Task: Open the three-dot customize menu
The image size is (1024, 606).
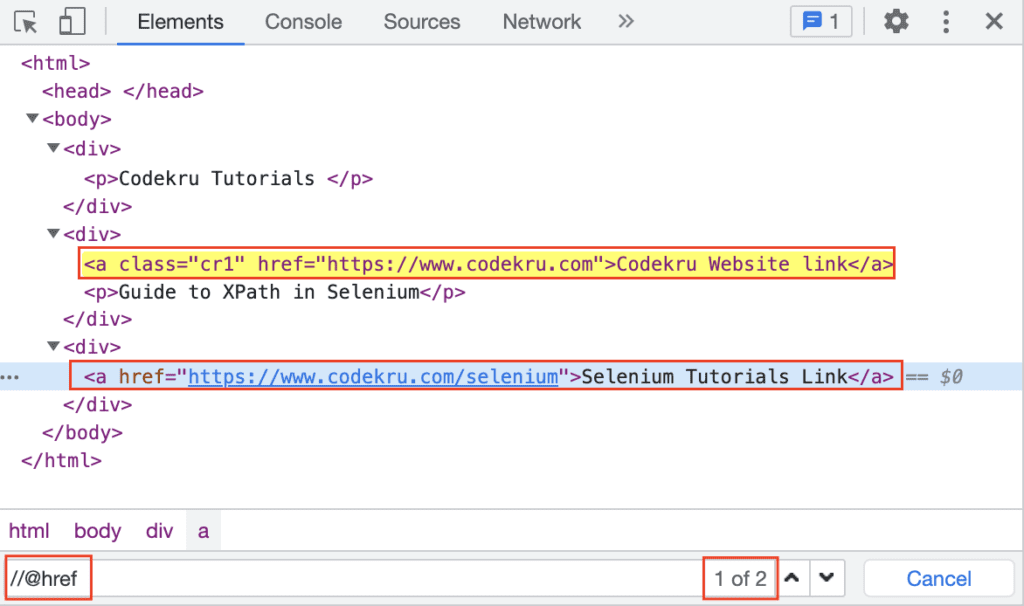Action: pyautogui.click(x=945, y=21)
